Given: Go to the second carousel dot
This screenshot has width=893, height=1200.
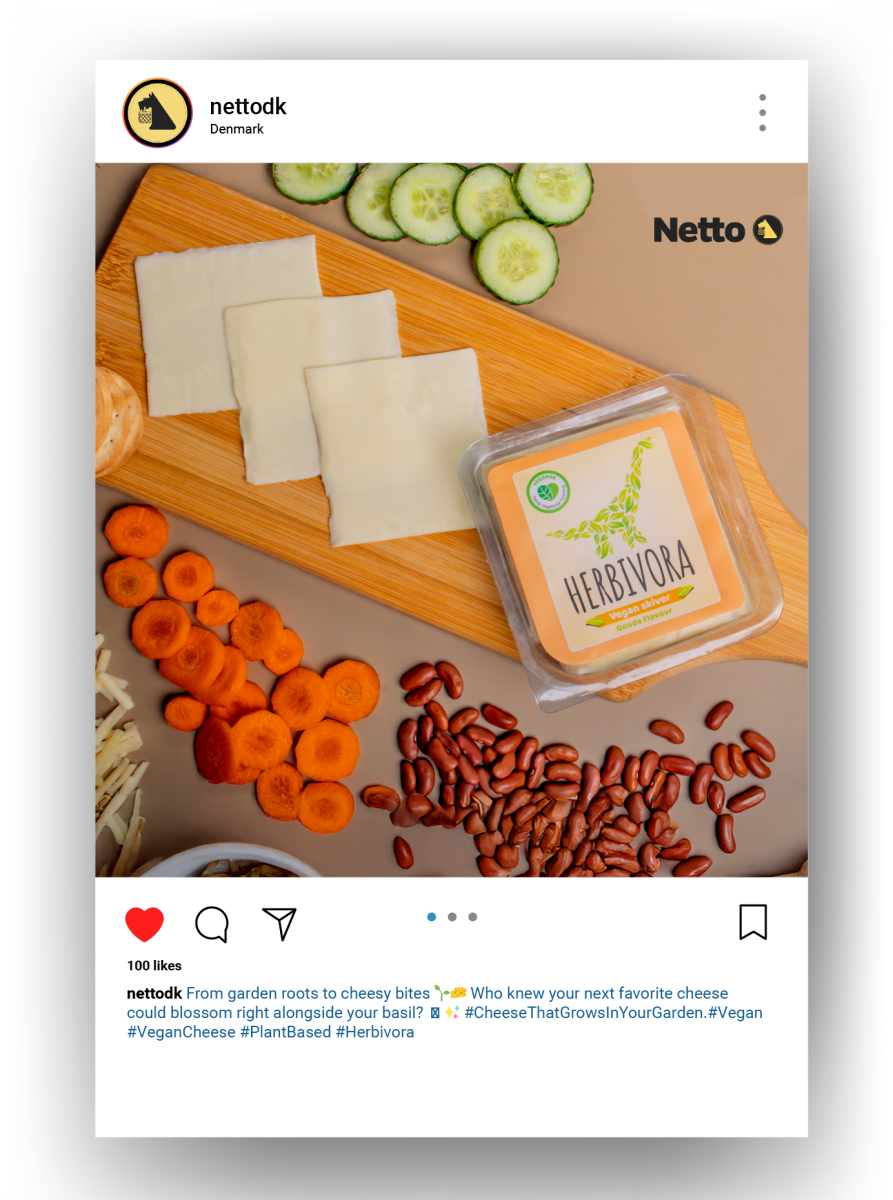Looking at the screenshot, I should coord(452,917).
